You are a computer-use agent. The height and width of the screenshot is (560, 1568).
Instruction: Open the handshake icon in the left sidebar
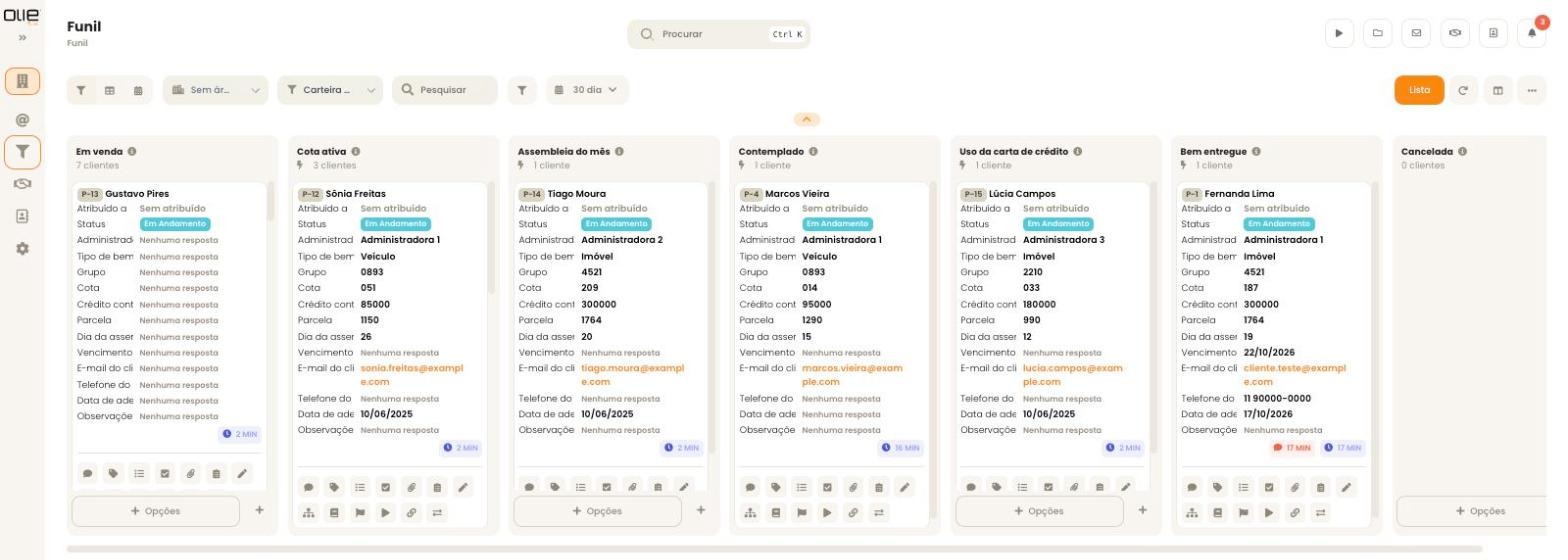click(x=22, y=184)
